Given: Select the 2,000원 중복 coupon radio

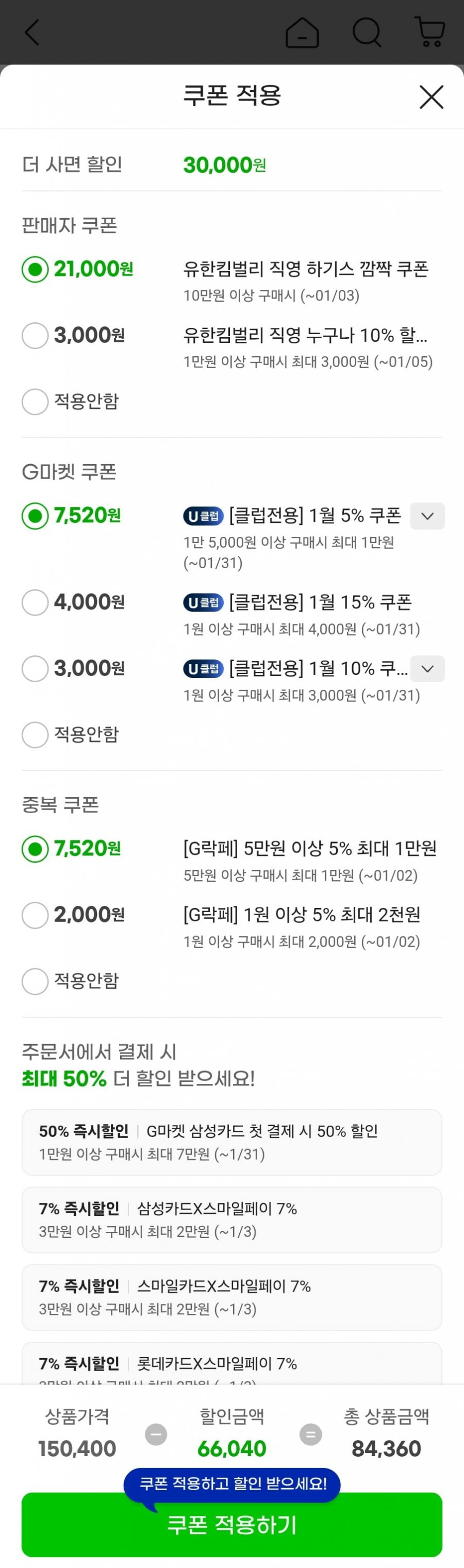Looking at the screenshot, I should pyautogui.click(x=36, y=915).
